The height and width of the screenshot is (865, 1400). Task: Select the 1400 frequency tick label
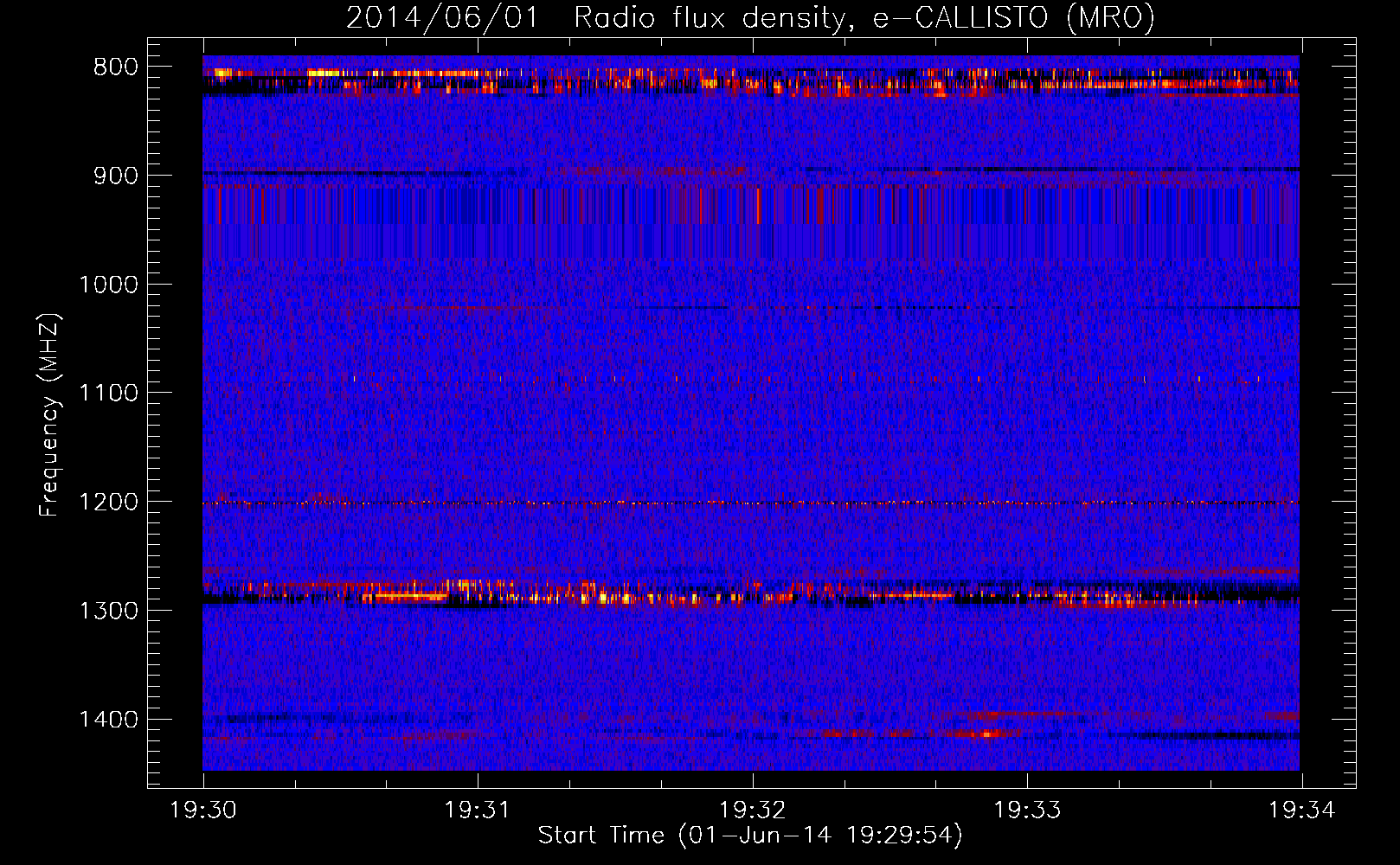[x=108, y=720]
